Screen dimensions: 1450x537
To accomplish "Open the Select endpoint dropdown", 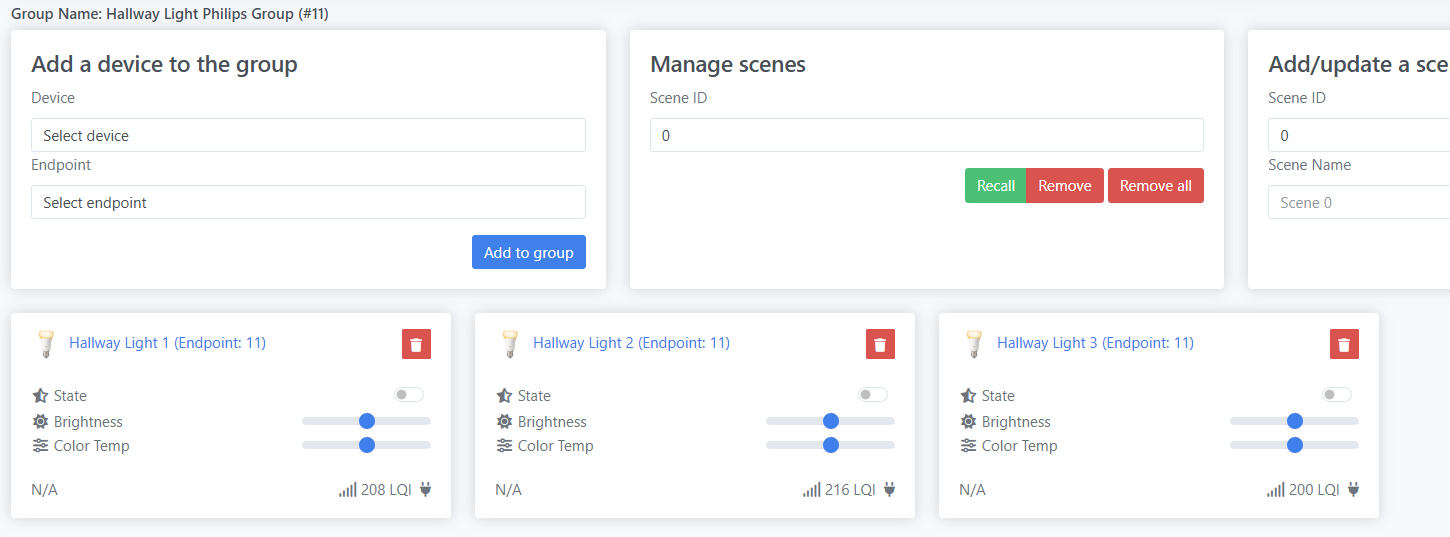I will point(308,202).
